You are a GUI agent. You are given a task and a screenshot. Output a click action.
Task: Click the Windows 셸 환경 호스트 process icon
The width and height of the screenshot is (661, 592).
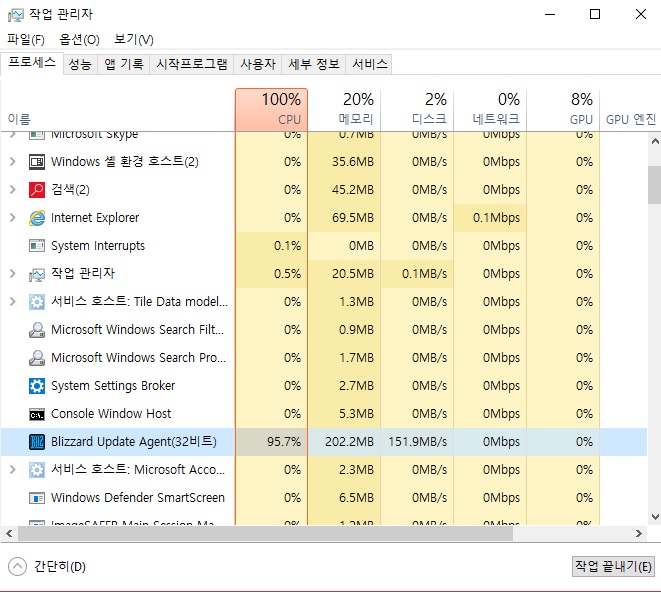[37, 162]
